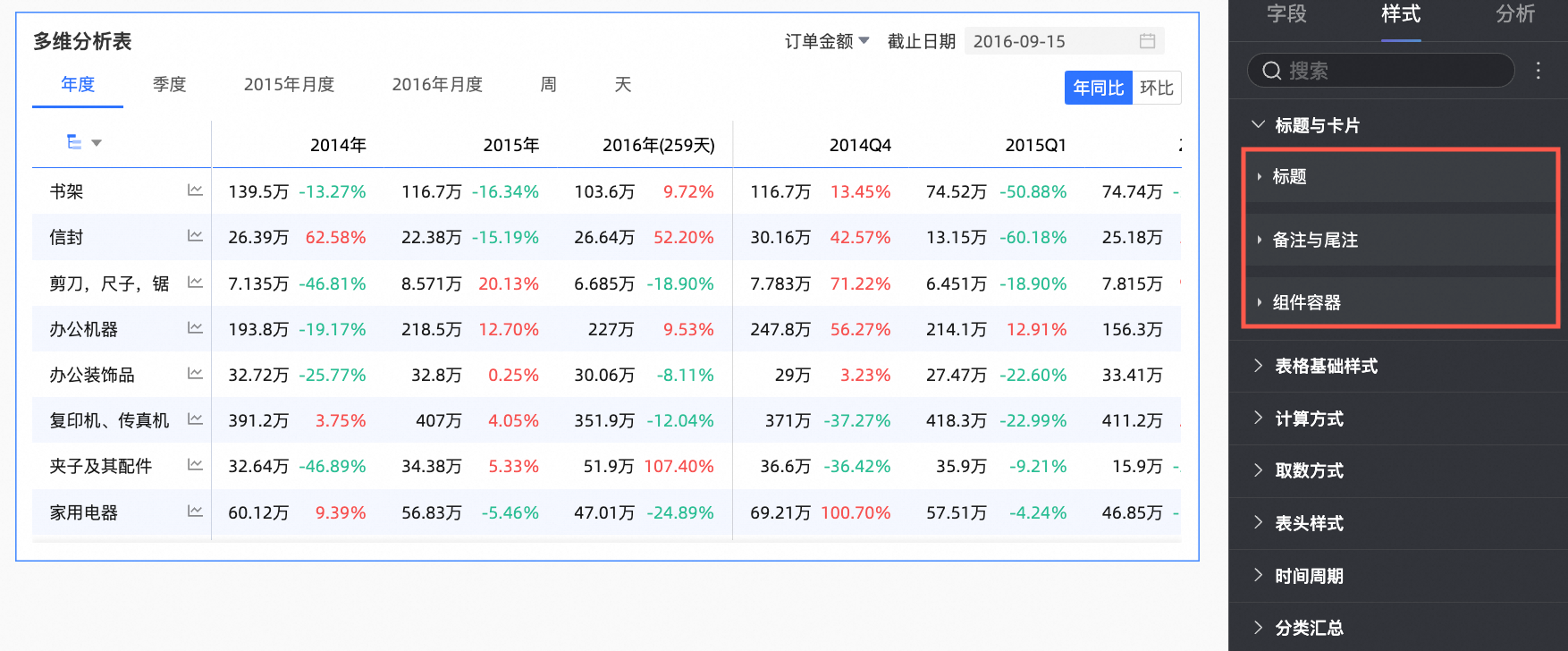
Task: Open dropdown arrow beside hierarchy icon
Action: pos(97,143)
